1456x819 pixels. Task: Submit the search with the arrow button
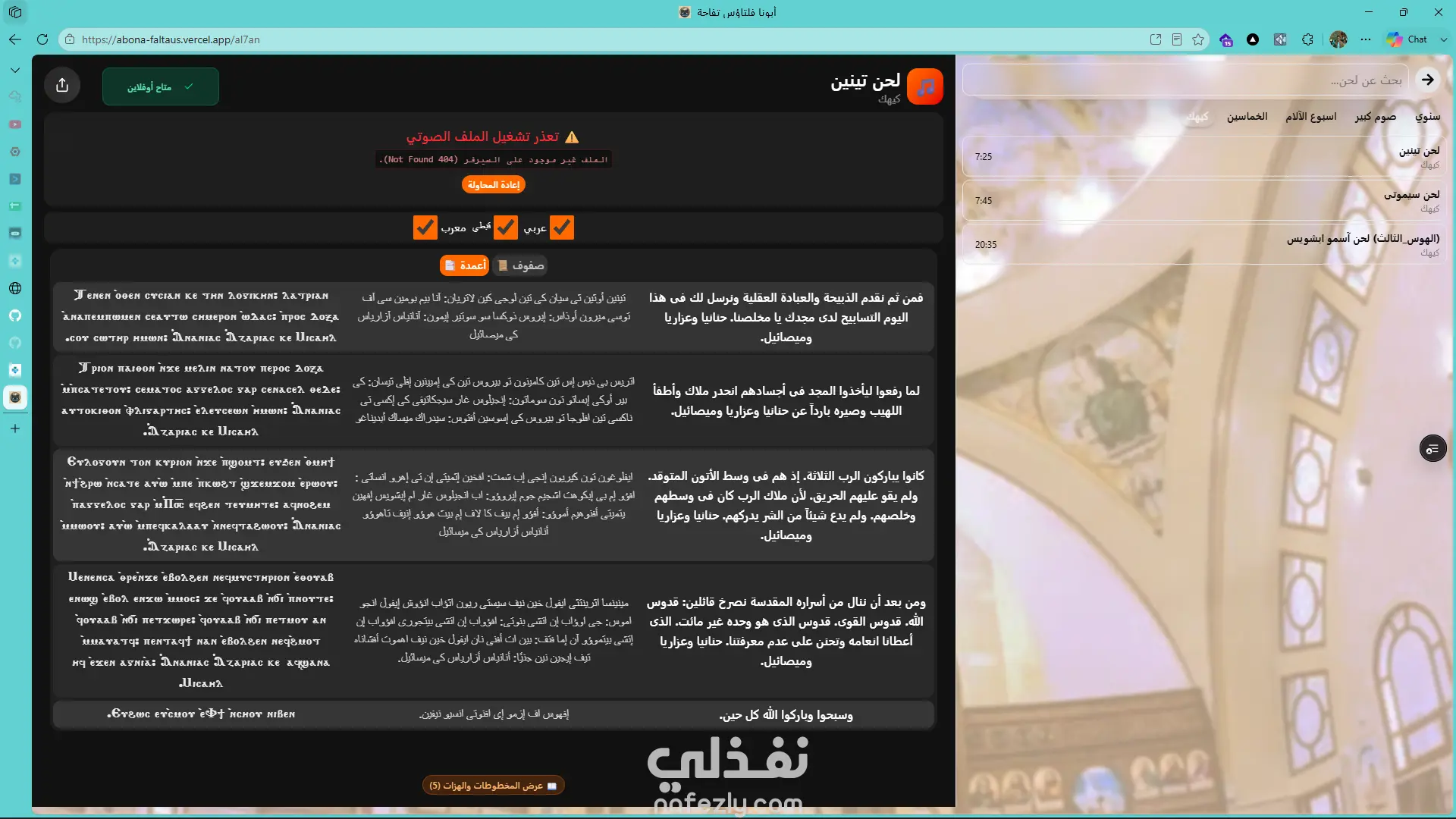[1428, 80]
